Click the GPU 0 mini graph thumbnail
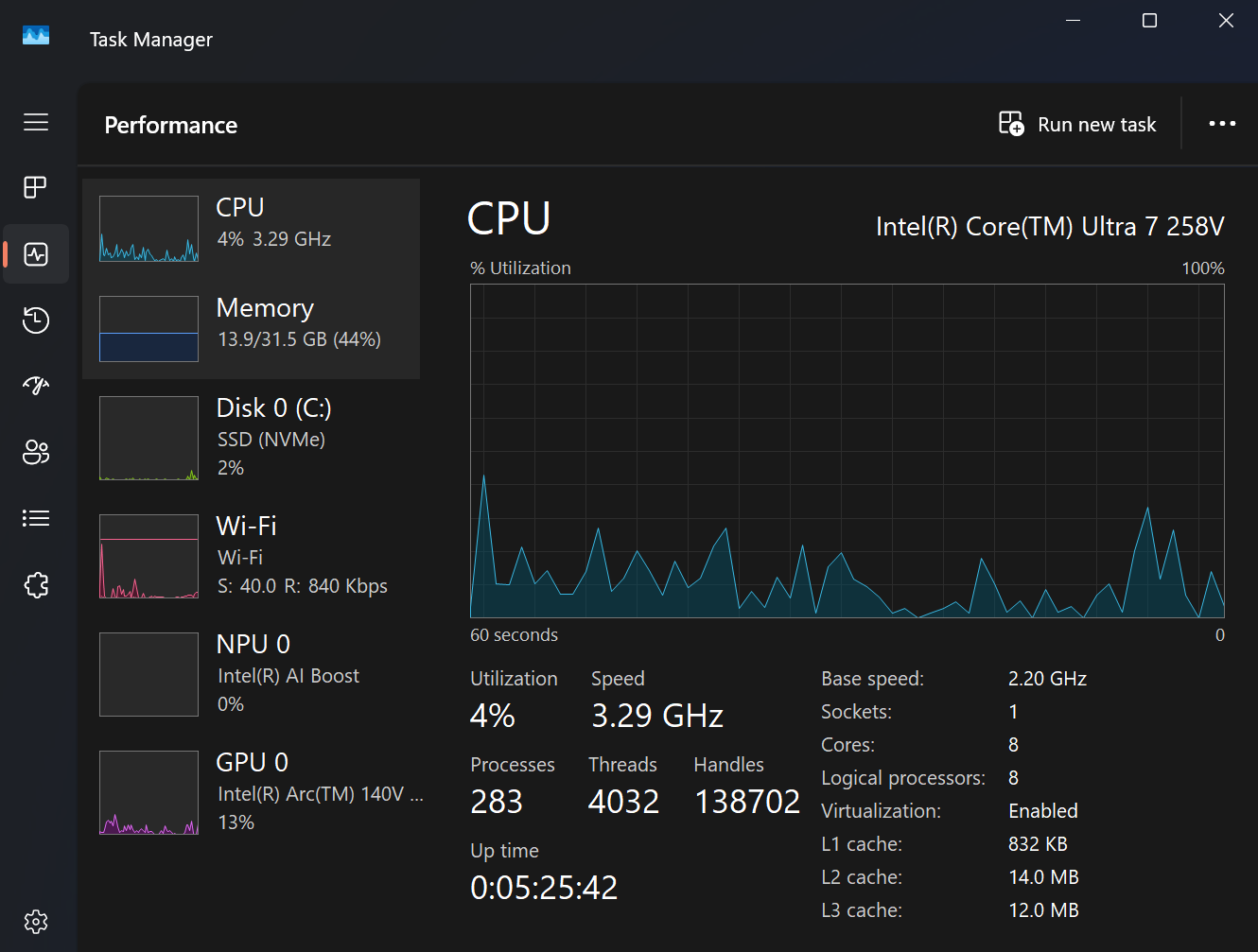Viewport: 1258px width, 952px height. coord(149,792)
